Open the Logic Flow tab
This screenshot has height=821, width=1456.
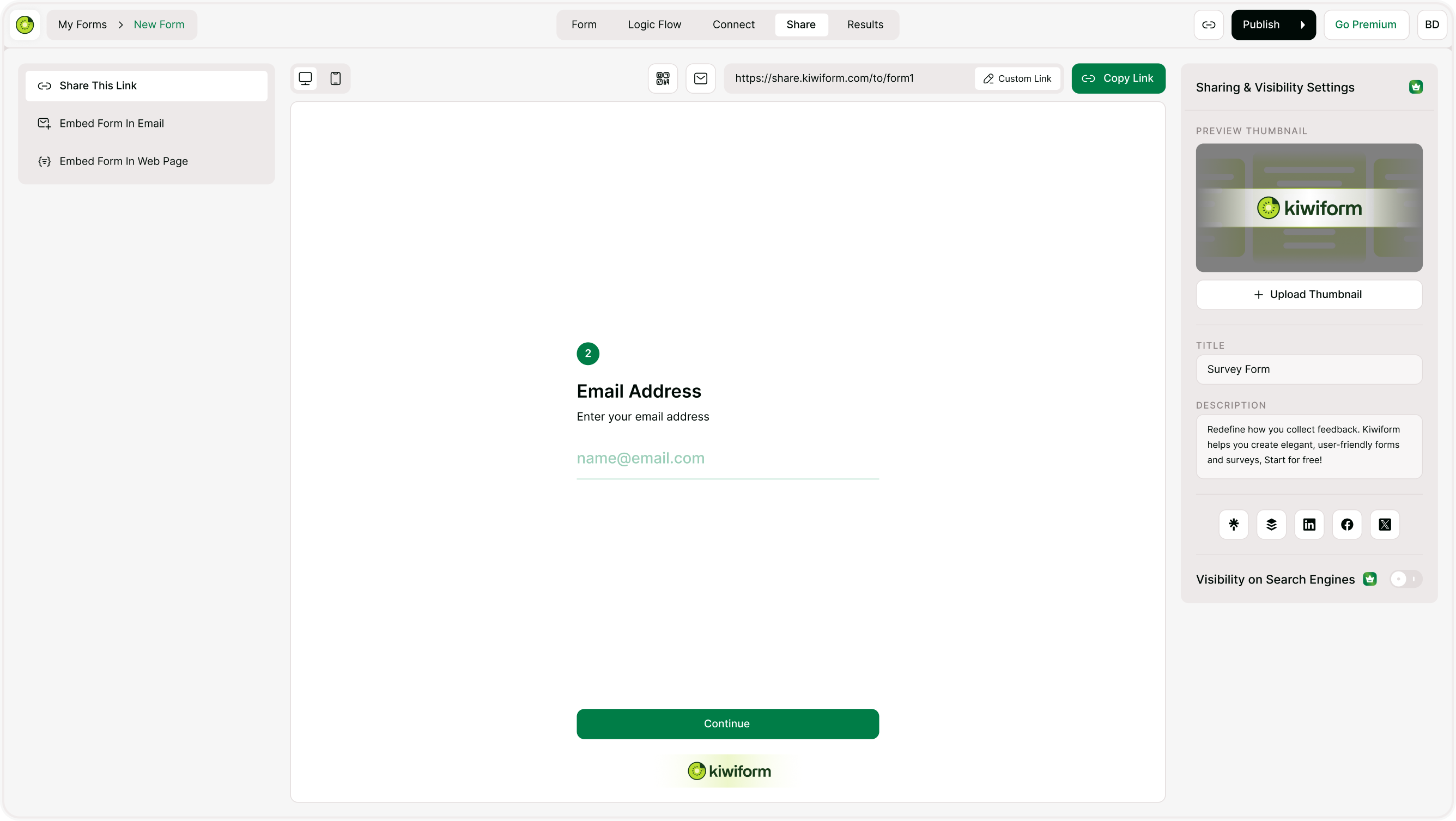click(x=654, y=25)
